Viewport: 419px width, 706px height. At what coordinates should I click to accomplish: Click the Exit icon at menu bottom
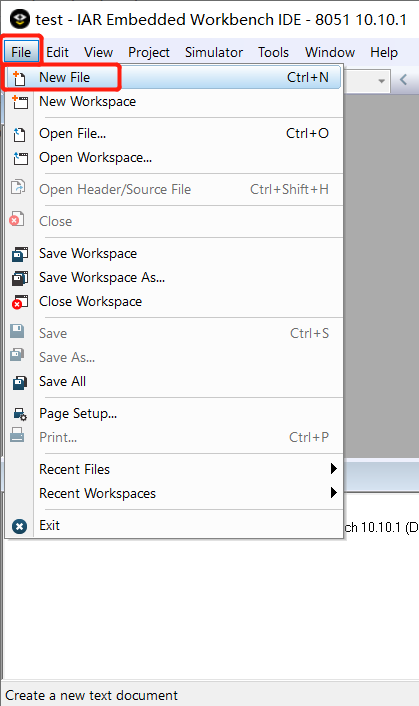click(x=19, y=526)
